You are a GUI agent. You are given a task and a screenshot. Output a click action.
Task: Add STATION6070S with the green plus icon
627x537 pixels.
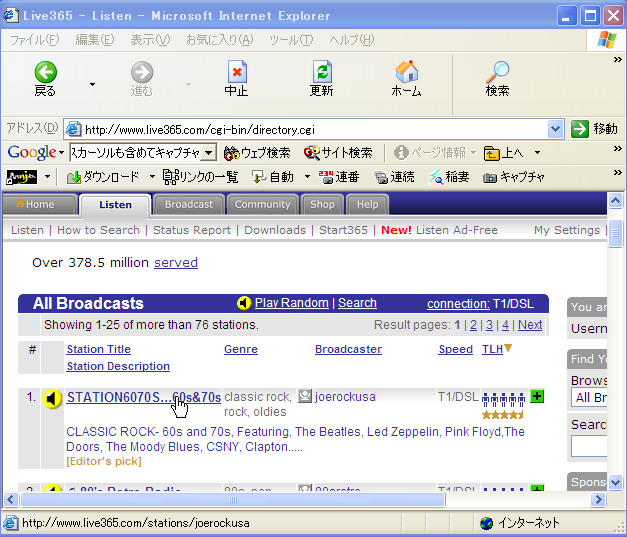(x=537, y=396)
